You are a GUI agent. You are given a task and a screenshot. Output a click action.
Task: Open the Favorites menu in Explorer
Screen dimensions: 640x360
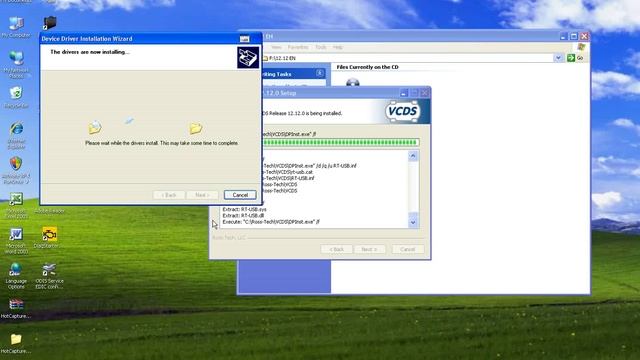coord(298,47)
